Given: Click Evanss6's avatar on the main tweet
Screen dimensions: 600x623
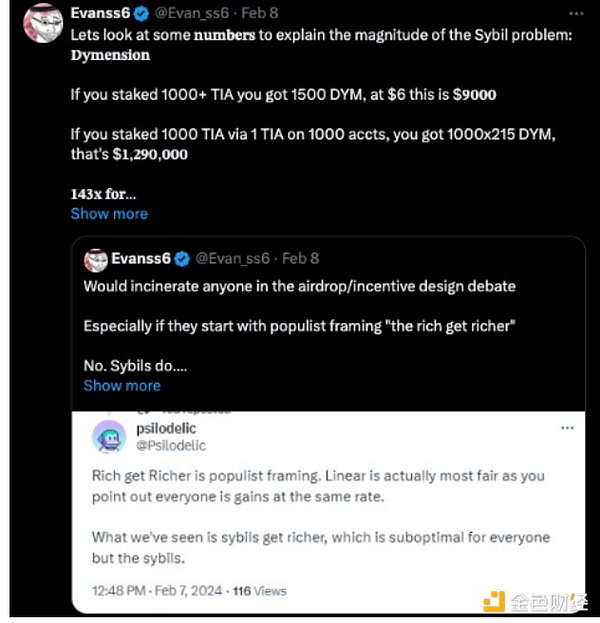Looking at the screenshot, I should (43, 20).
